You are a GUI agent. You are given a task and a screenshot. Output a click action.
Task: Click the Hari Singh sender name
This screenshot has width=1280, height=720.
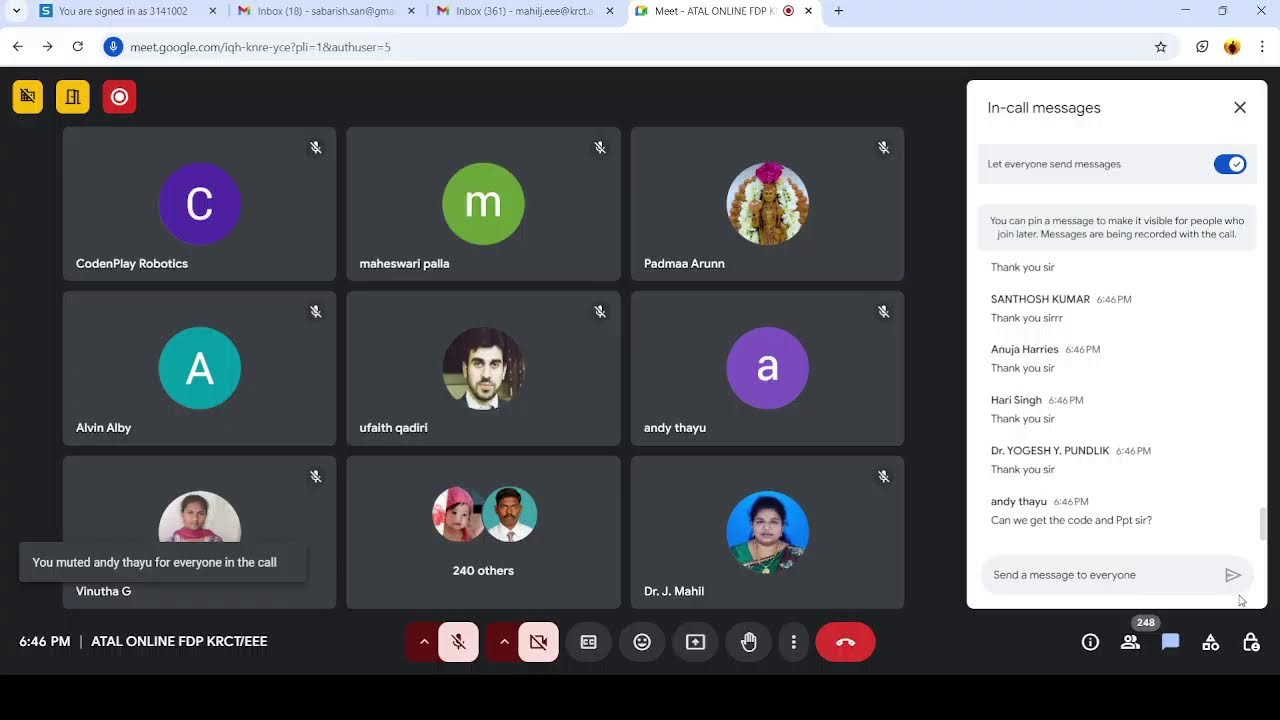click(x=1016, y=400)
